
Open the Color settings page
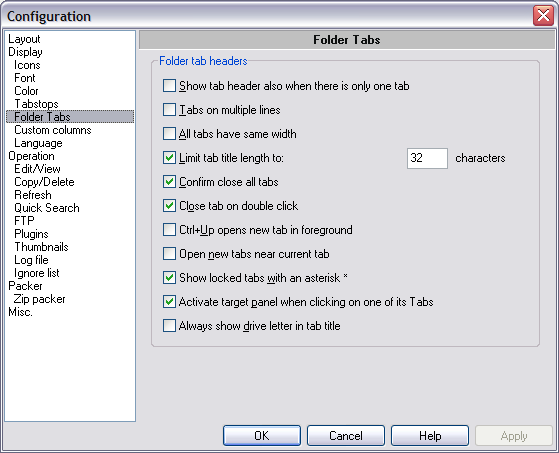[x=26, y=91]
